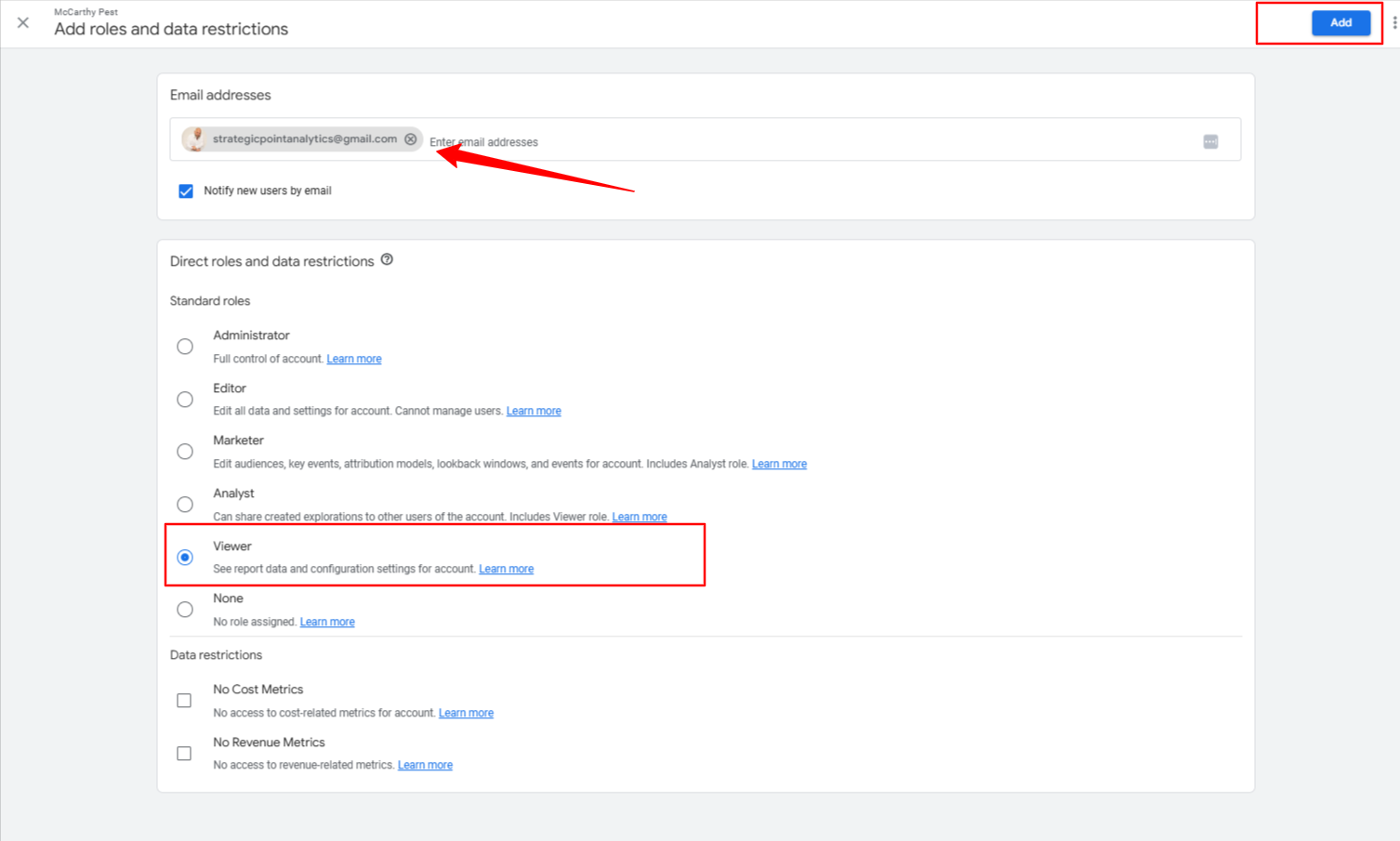Remove strategicpointanalytics@gmail.com email chip
This screenshot has width=1400, height=841.
click(x=411, y=139)
